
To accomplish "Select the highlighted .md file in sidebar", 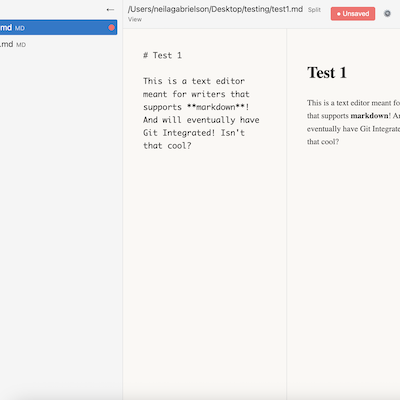I will tap(58, 28).
